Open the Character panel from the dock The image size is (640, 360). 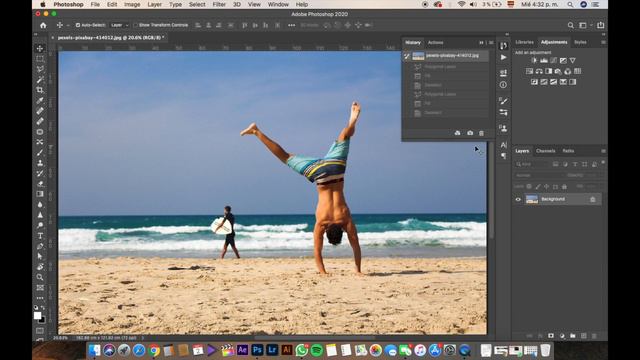coord(503,145)
